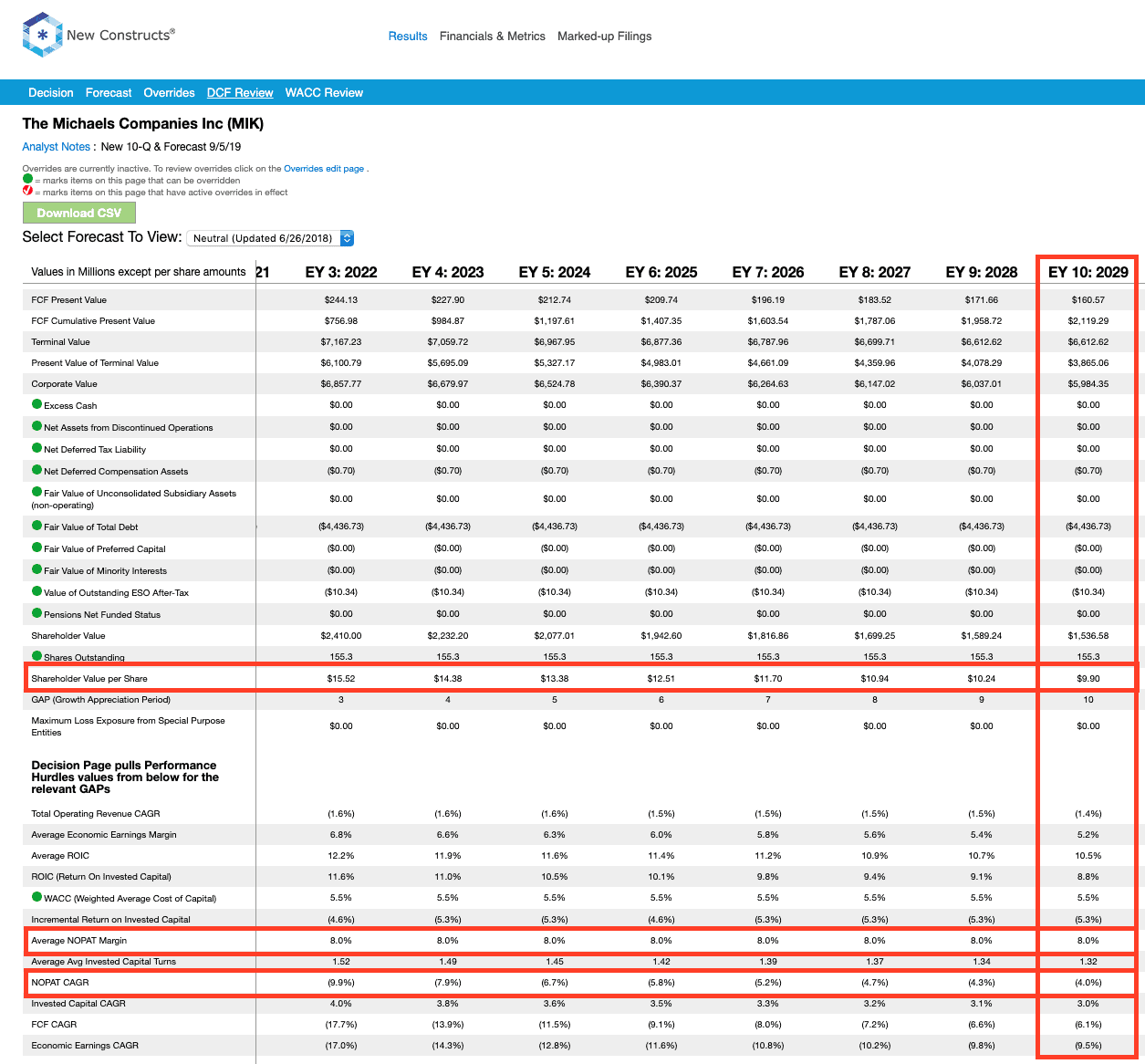Click the Download CSV button
The image size is (1145, 1064).
pos(78,213)
